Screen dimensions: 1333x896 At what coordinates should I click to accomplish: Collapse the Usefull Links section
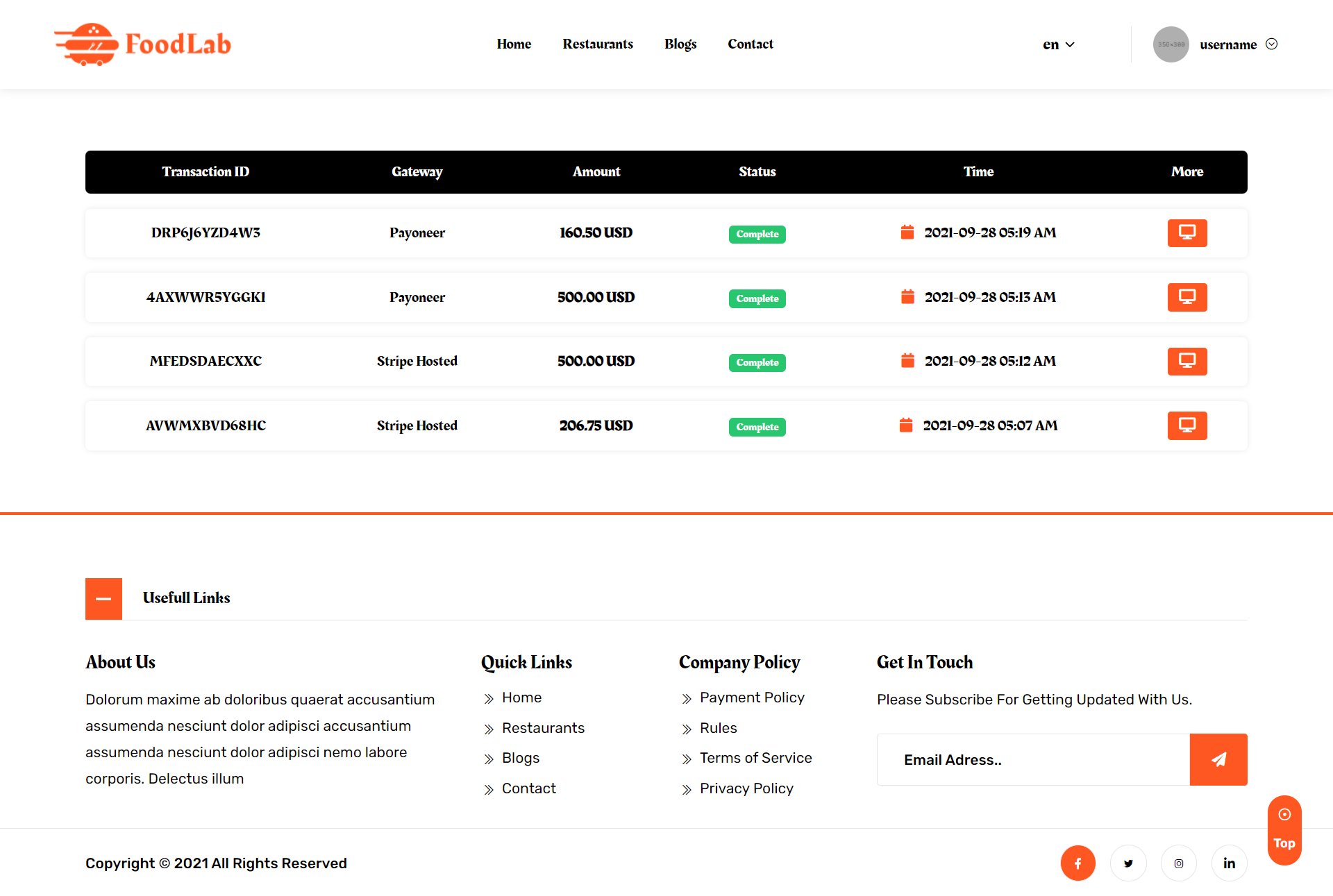pos(103,598)
